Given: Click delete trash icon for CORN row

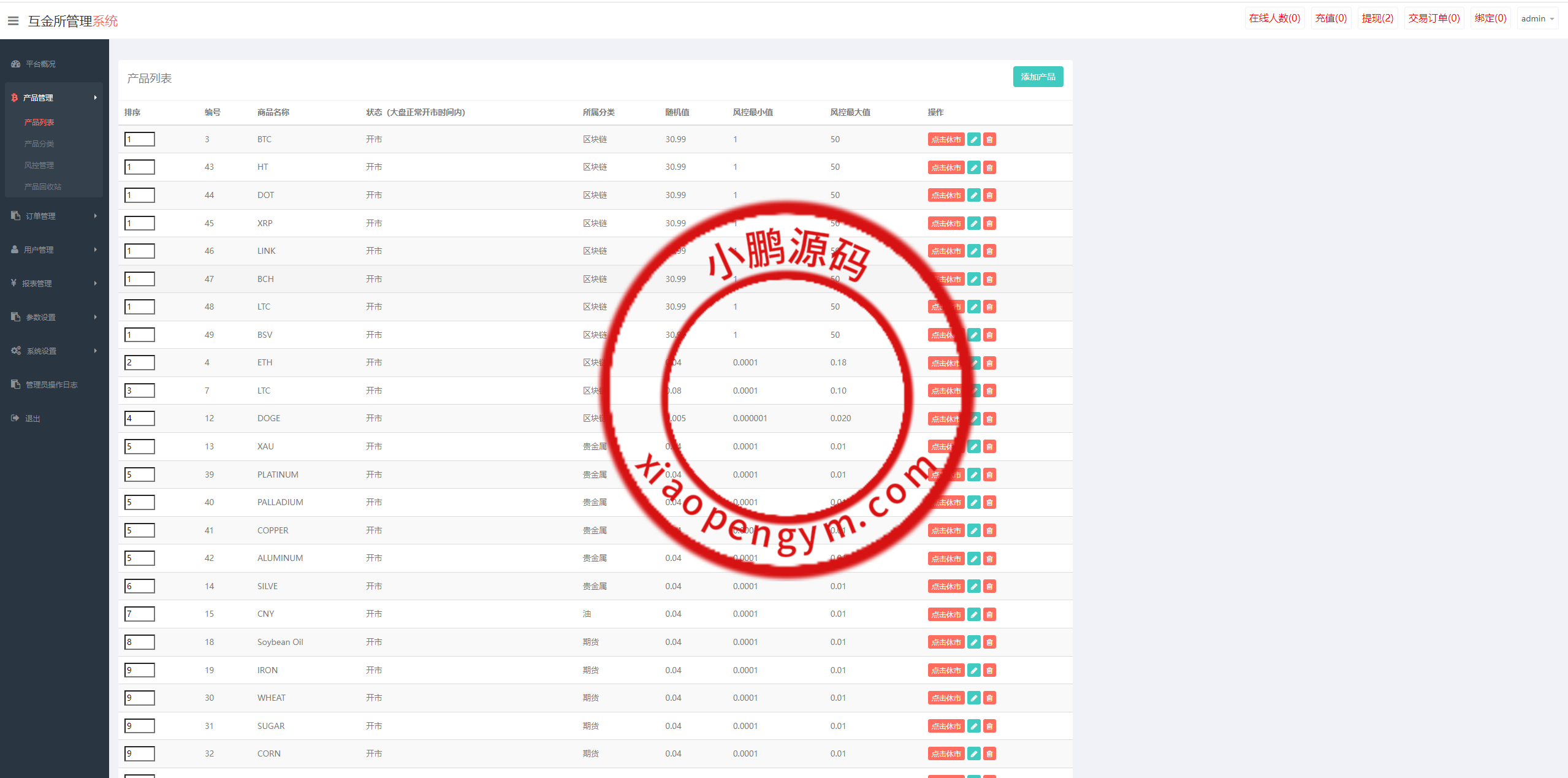Looking at the screenshot, I should [x=989, y=753].
